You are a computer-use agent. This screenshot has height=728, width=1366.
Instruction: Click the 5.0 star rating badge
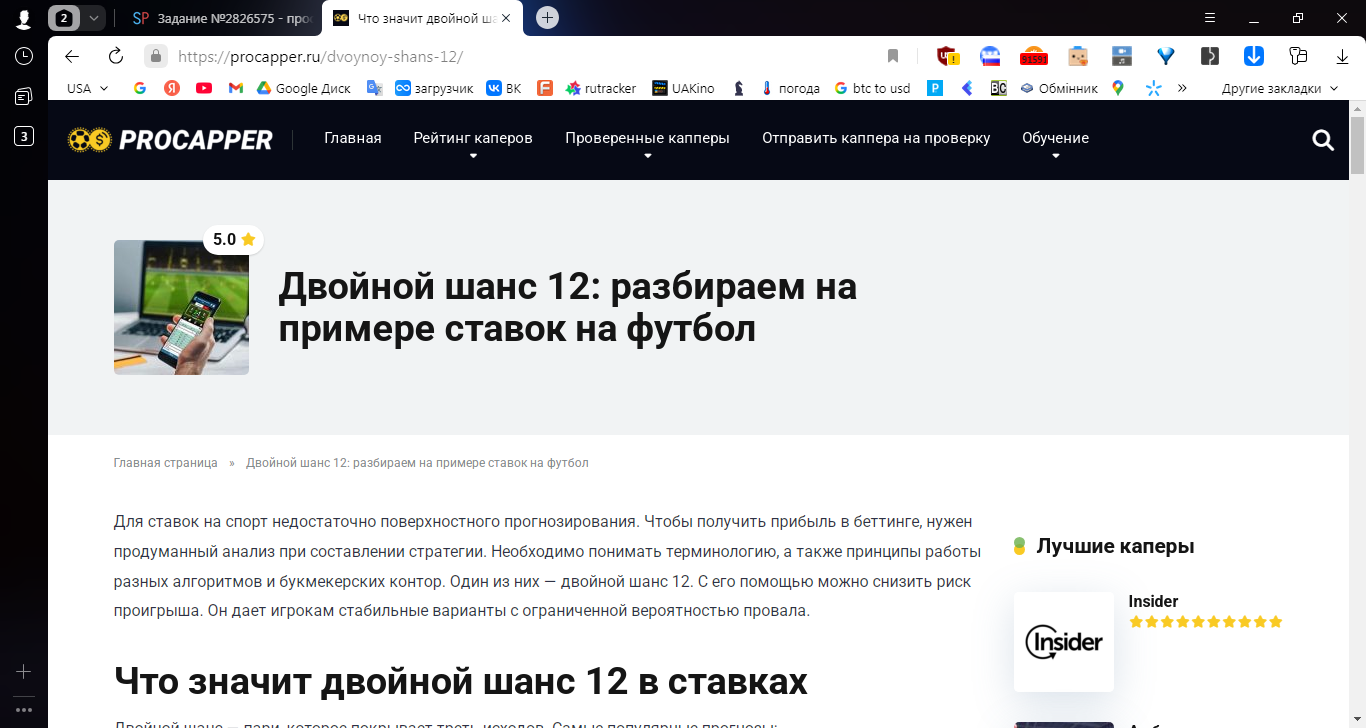[234, 239]
